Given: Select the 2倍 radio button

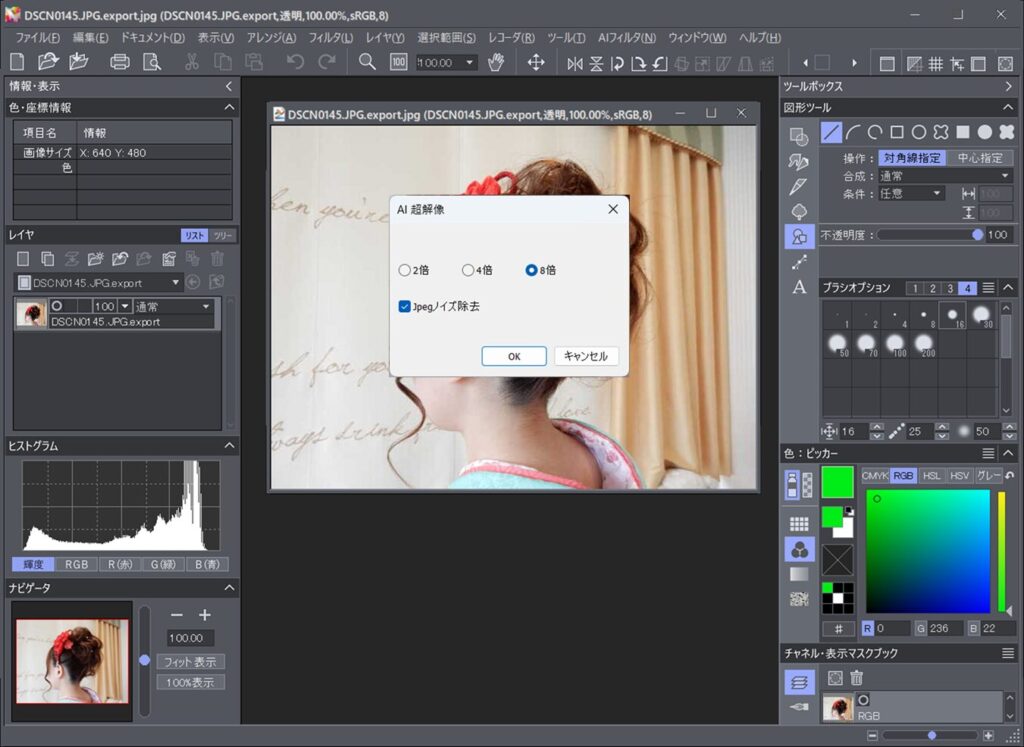Looking at the screenshot, I should 404,270.
